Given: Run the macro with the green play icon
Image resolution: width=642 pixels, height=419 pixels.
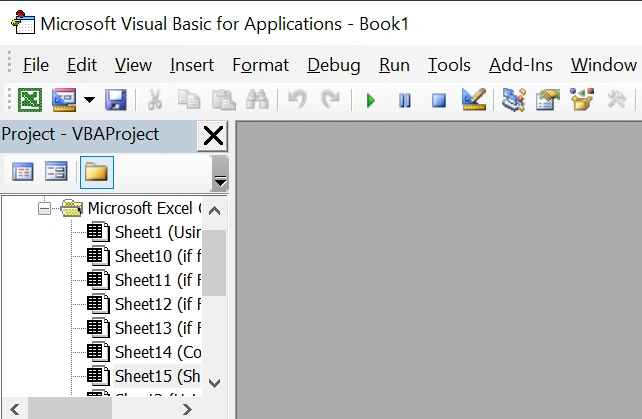Looking at the screenshot, I should (x=371, y=100).
